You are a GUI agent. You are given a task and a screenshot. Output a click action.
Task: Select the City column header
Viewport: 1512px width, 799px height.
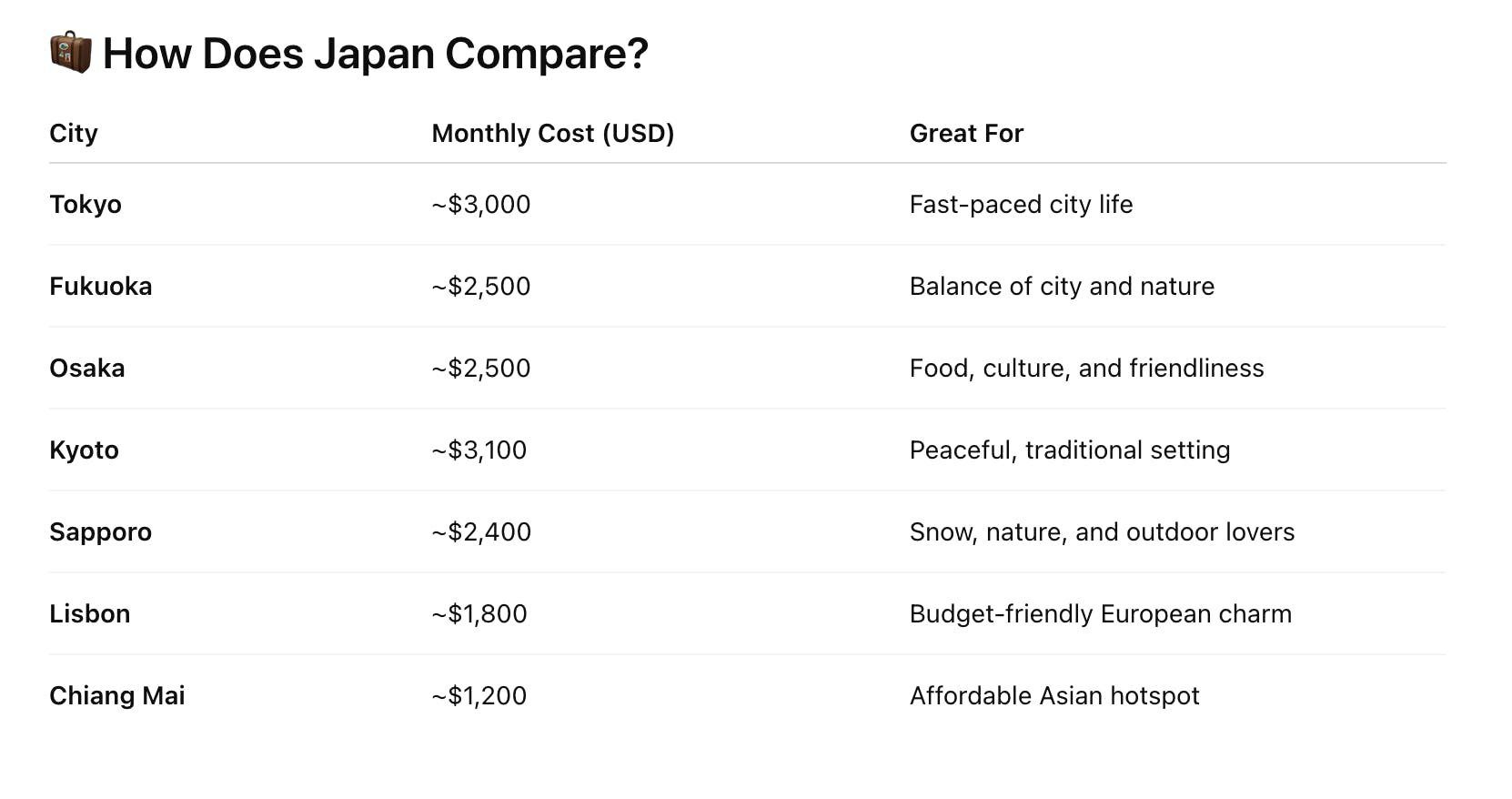[74, 134]
